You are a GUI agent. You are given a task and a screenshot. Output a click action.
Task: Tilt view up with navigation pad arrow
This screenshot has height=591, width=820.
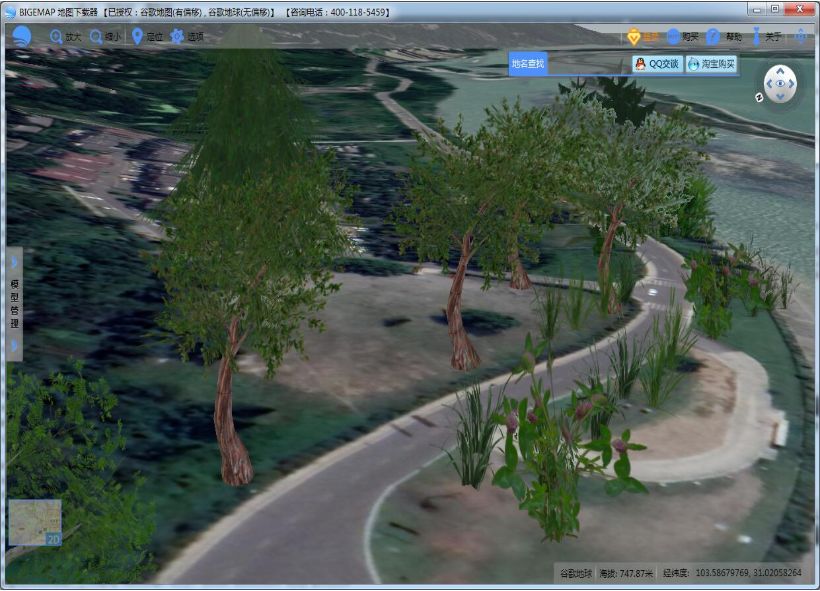[781, 71]
